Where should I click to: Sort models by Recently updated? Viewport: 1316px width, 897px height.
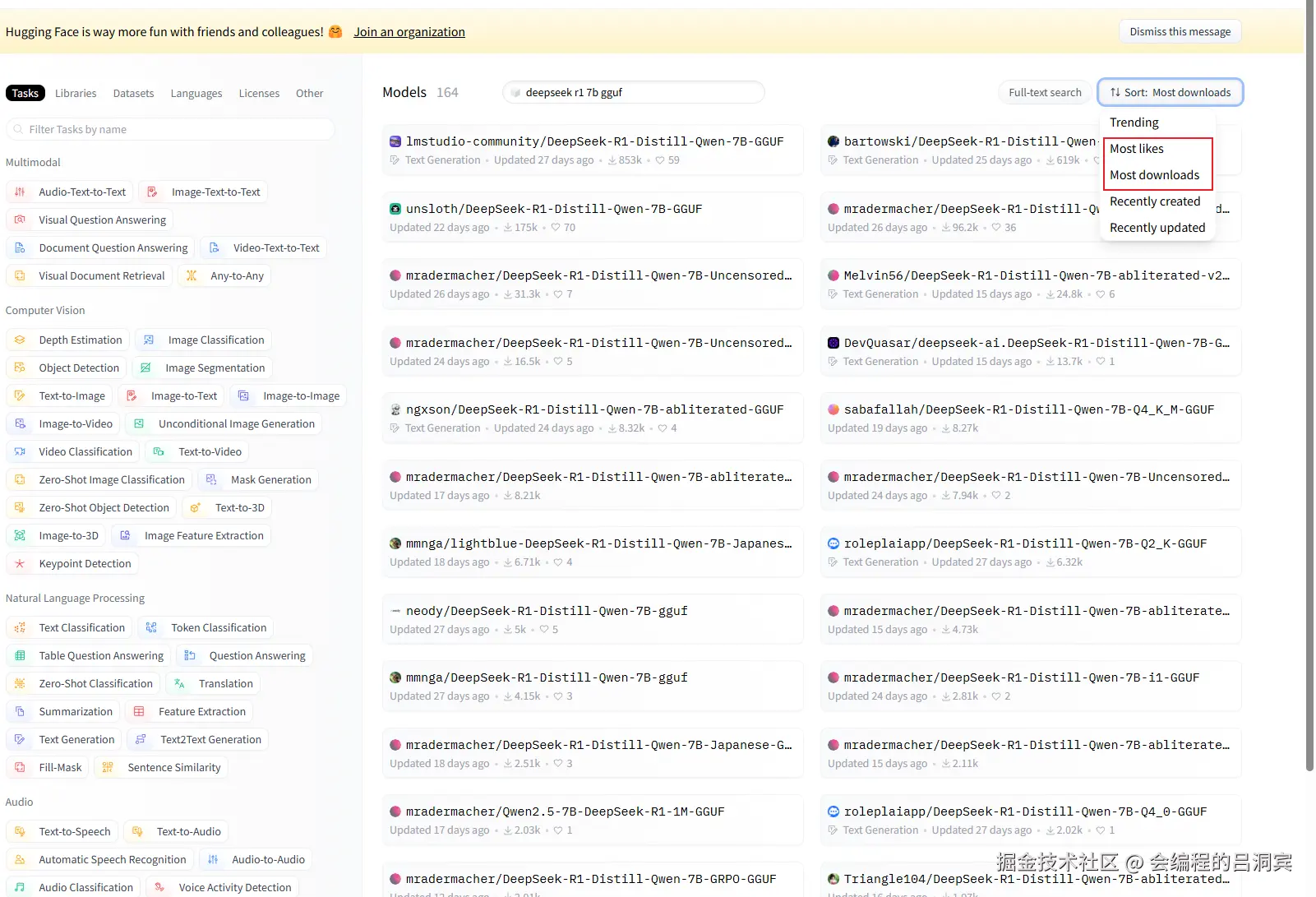[x=1157, y=228]
